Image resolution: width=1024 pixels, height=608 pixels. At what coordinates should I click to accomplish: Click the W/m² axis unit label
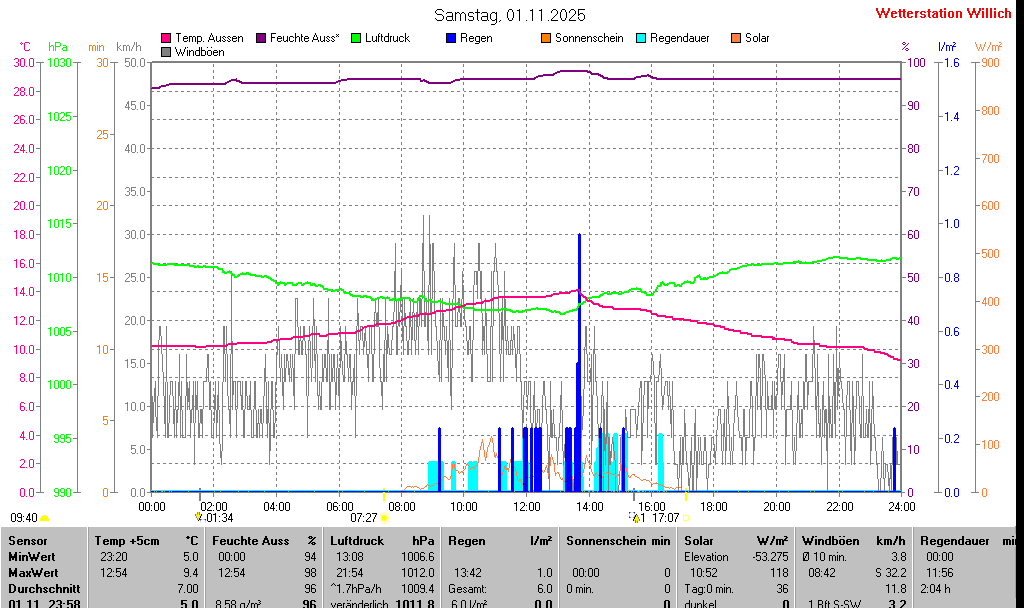click(988, 47)
